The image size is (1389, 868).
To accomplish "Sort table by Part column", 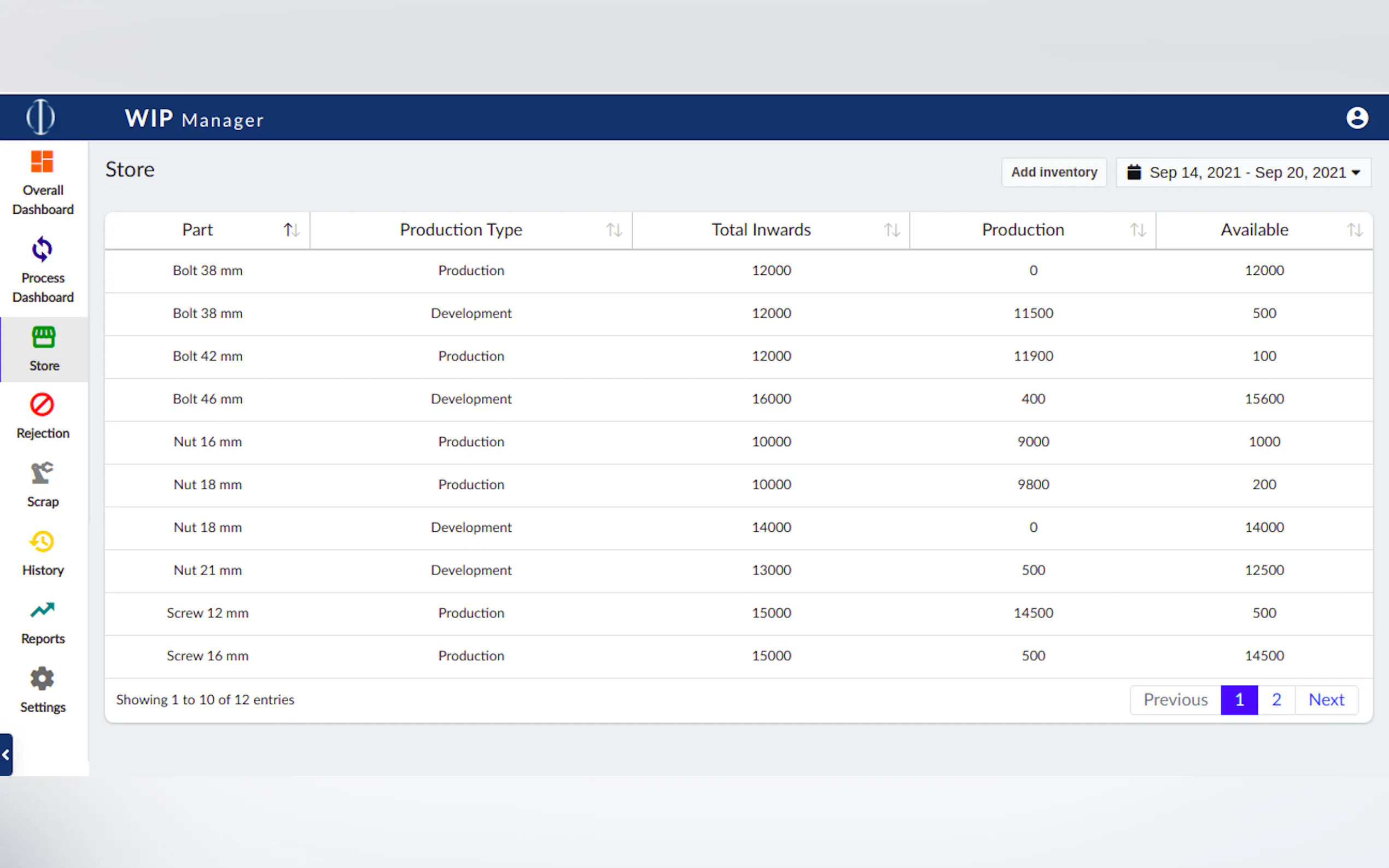I will pyautogui.click(x=291, y=230).
